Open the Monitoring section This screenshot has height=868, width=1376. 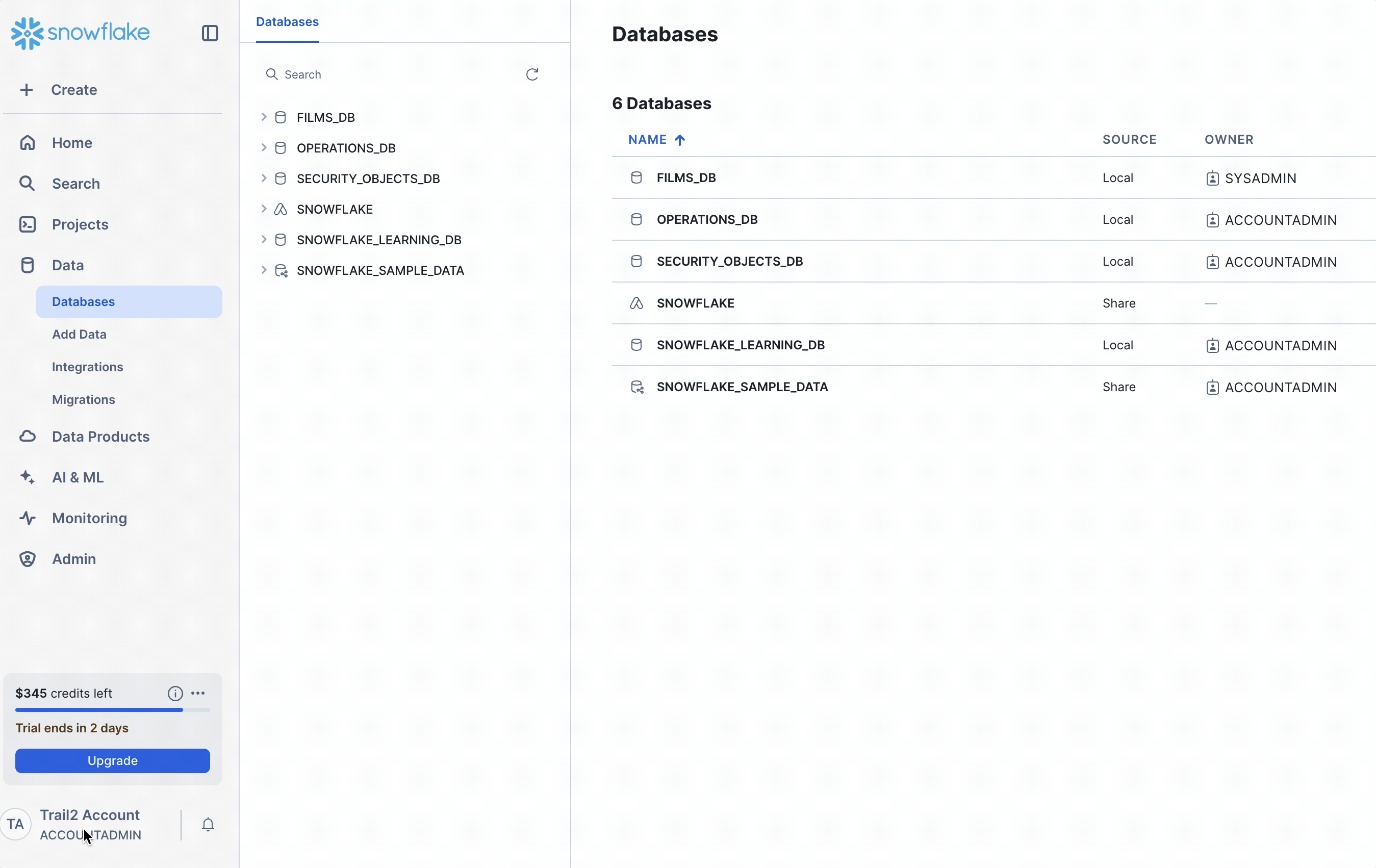pos(90,518)
